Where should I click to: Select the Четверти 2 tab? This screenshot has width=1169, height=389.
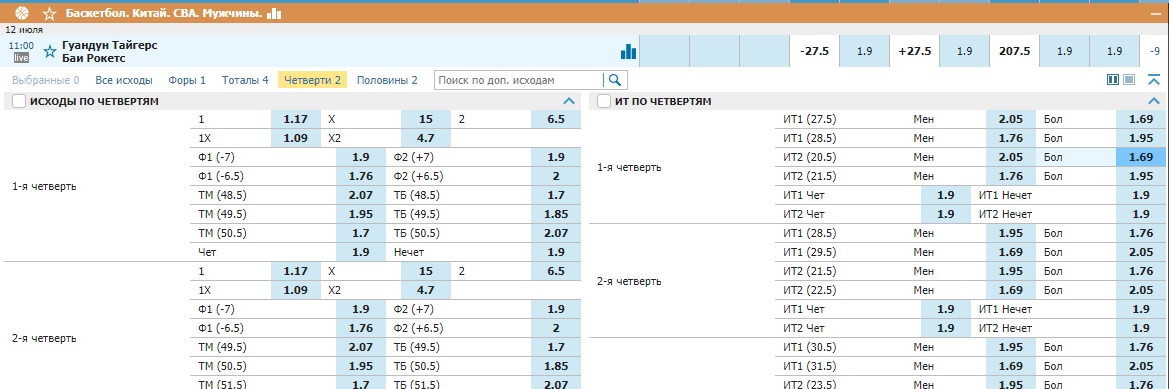[x=312, y=80]
